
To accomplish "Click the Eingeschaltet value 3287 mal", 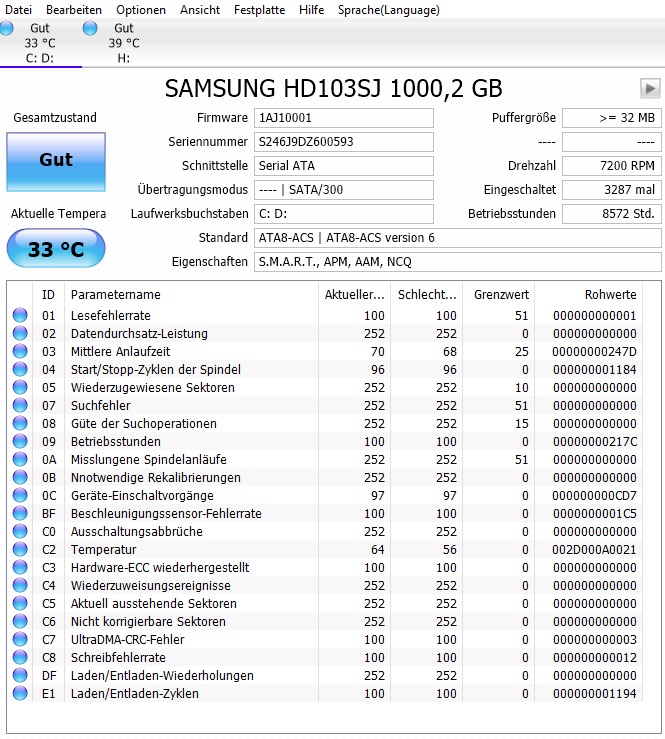I will point(612,190).
